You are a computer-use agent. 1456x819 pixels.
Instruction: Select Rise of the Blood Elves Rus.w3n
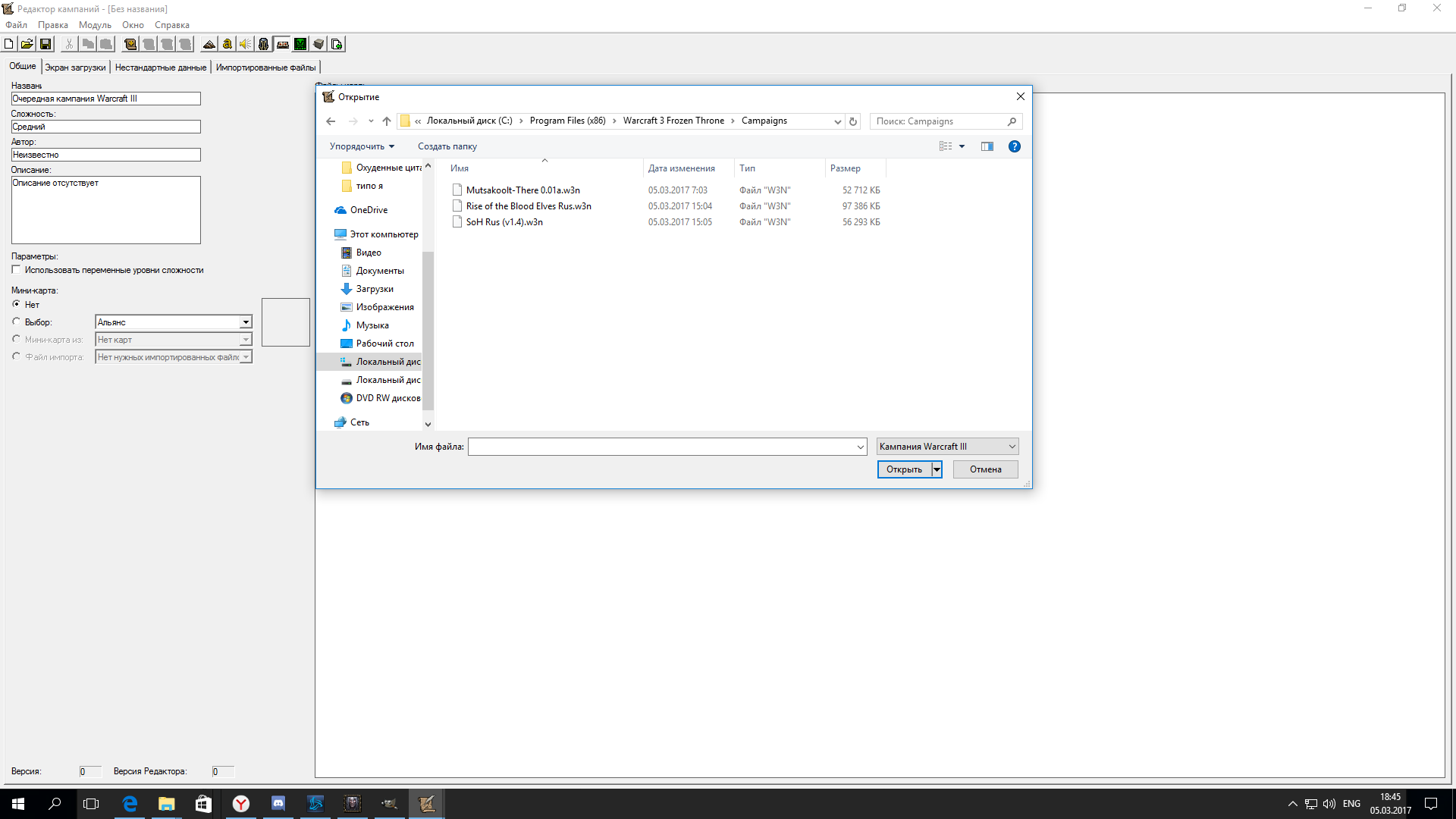tap(528, 206)
